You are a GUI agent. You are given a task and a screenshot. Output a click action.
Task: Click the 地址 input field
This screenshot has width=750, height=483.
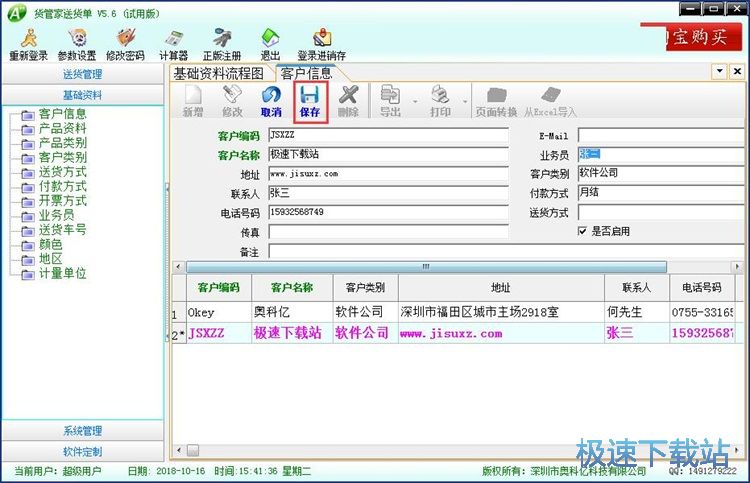click(388, 174)
